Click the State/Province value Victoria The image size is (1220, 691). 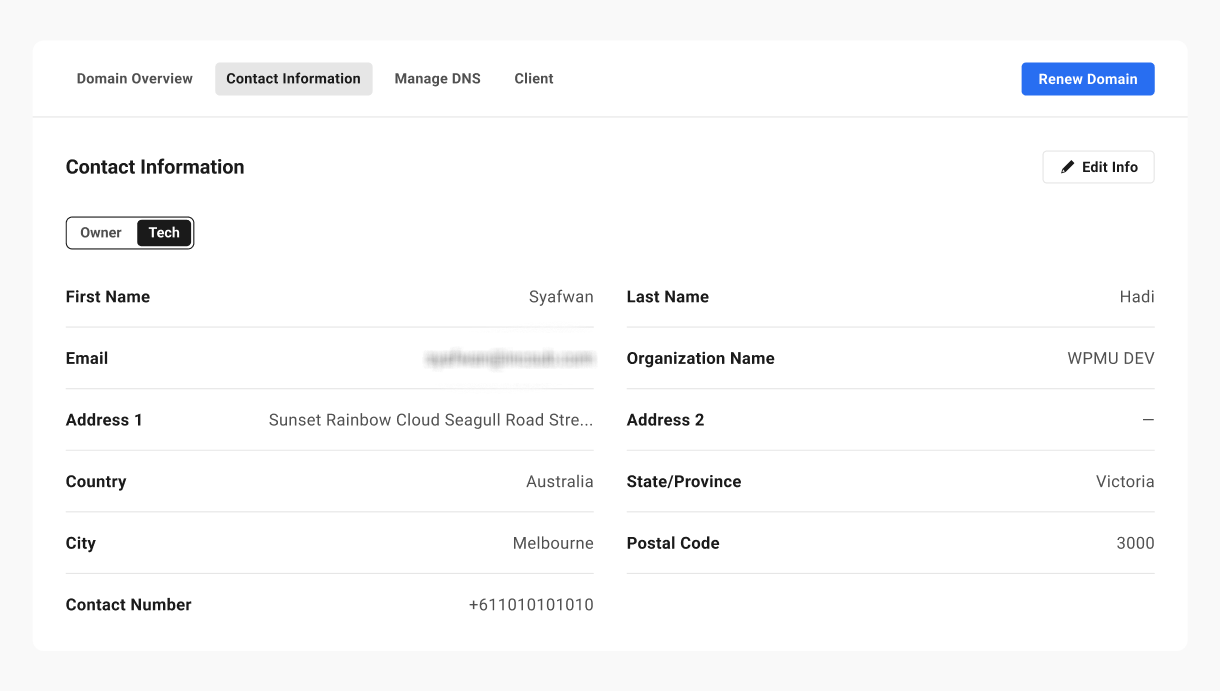(1125, 482)
